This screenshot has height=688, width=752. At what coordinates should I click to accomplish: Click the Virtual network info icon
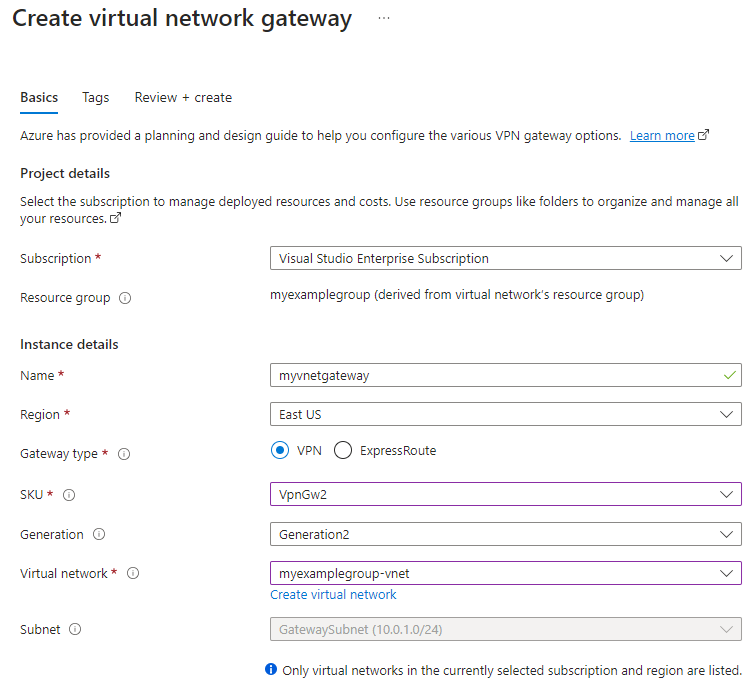click(133, 574)
